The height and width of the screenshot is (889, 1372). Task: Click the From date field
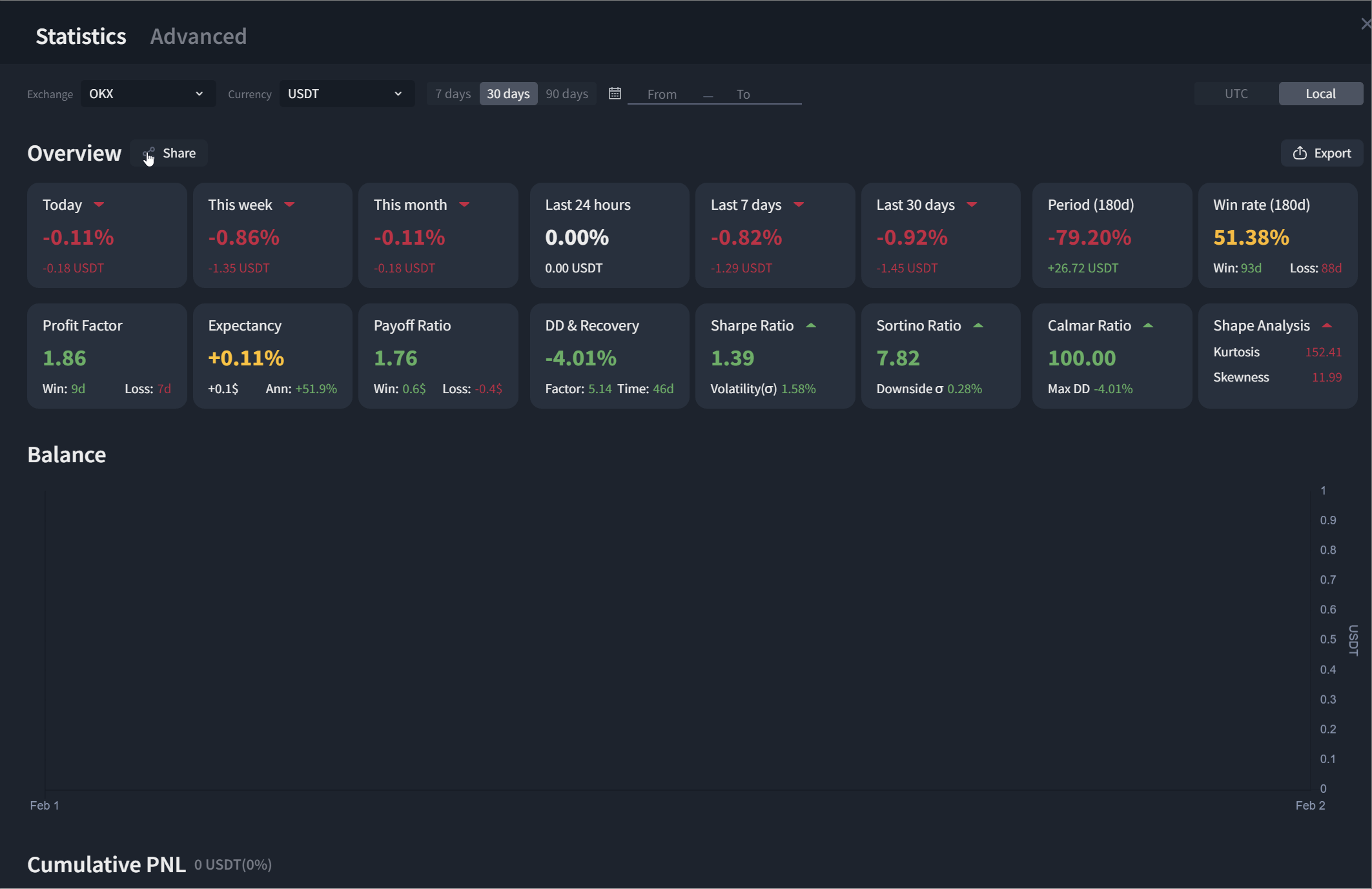[662, 94]
